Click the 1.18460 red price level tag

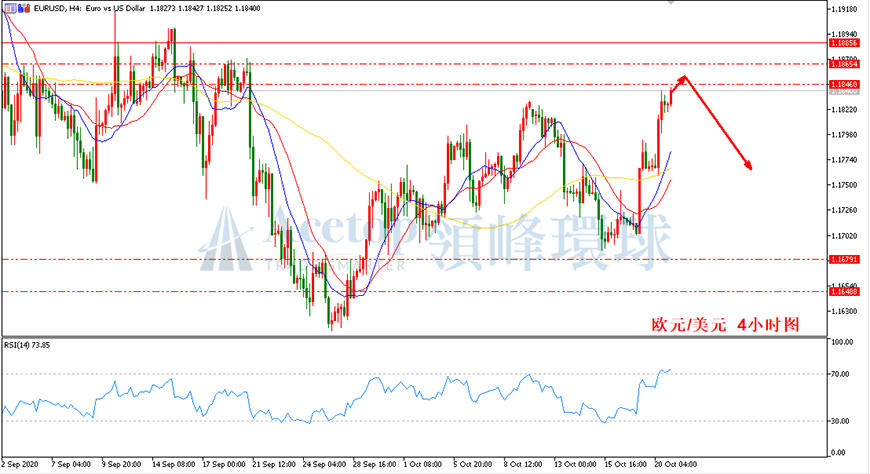(844, 84)
